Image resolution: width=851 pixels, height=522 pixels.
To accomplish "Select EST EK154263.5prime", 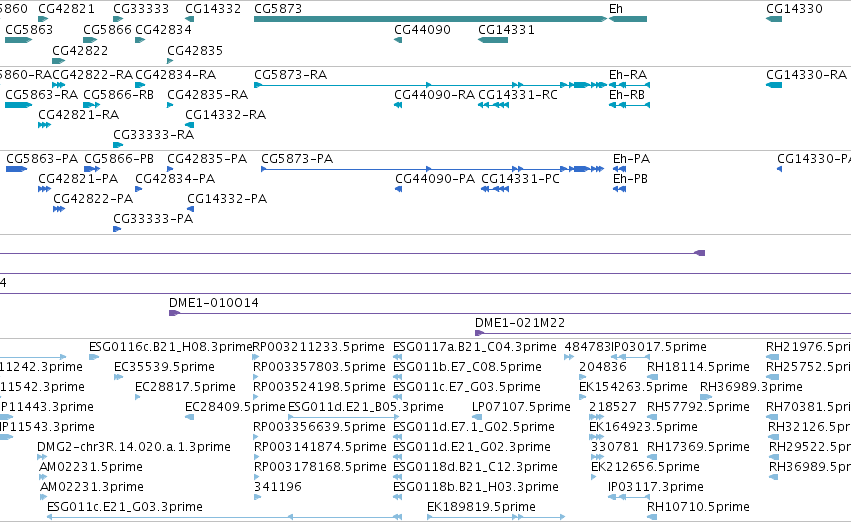I will (583, 397).
